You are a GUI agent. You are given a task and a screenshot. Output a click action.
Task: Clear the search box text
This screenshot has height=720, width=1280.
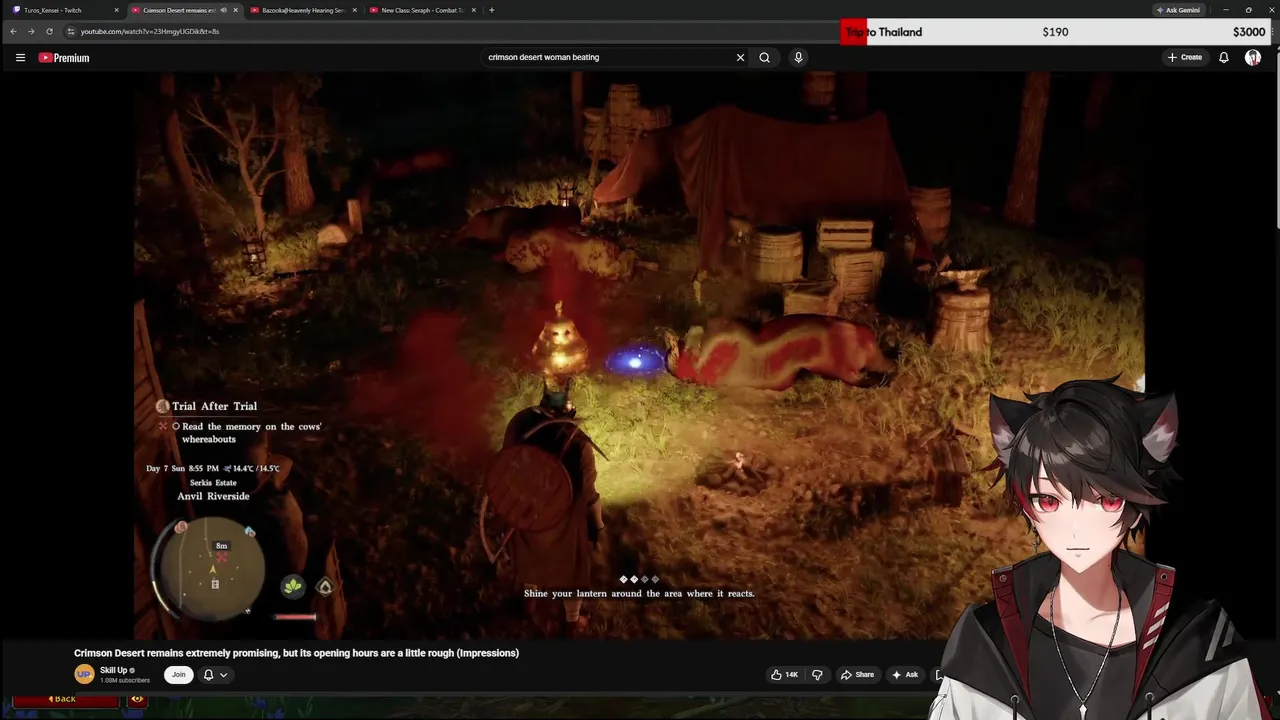pos(740,58)
